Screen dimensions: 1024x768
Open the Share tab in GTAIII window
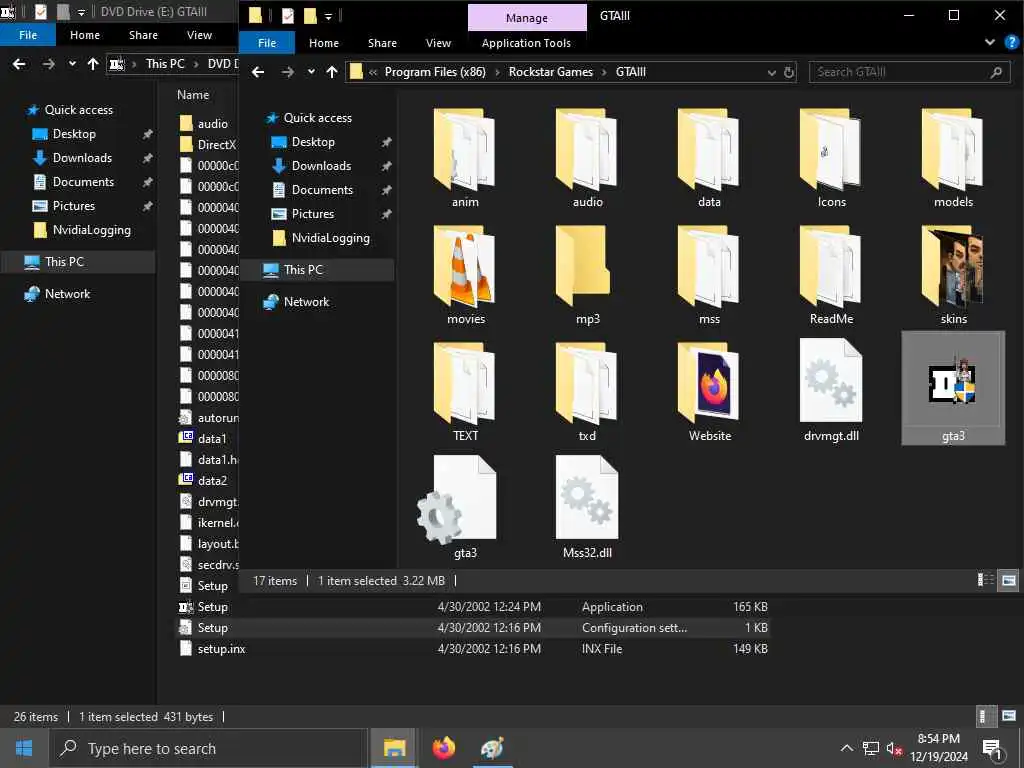tap(382, 42)
